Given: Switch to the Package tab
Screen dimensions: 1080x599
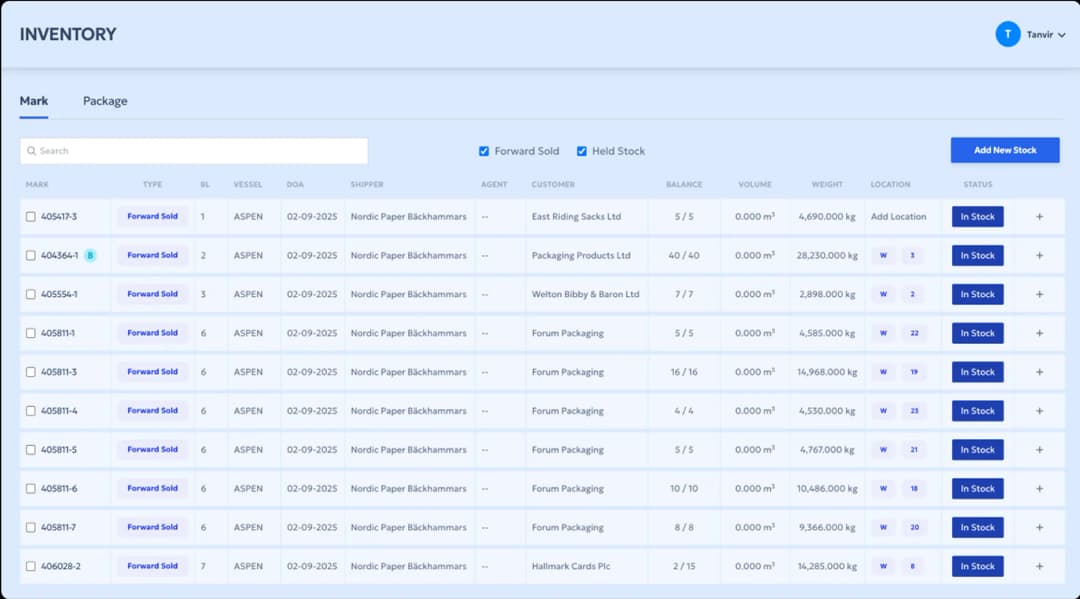Looking at the screenshot, I should [105, 101].
